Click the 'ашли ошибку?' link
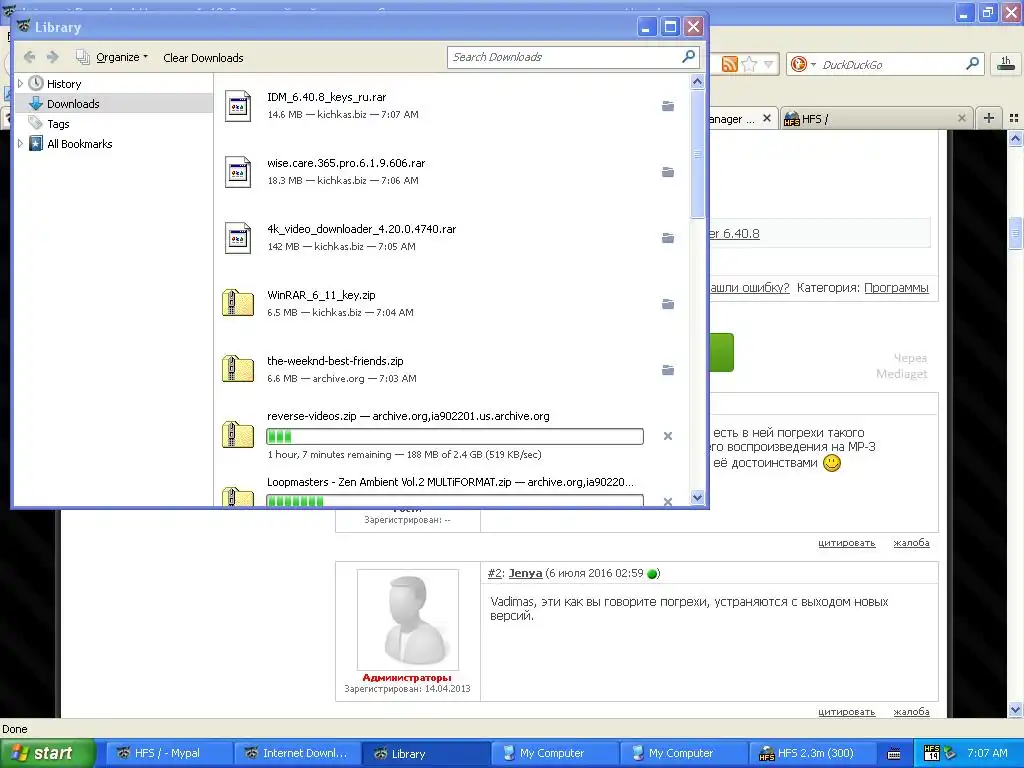Image resolution: width=1024 pixels, height=768 pixels. 750,288
